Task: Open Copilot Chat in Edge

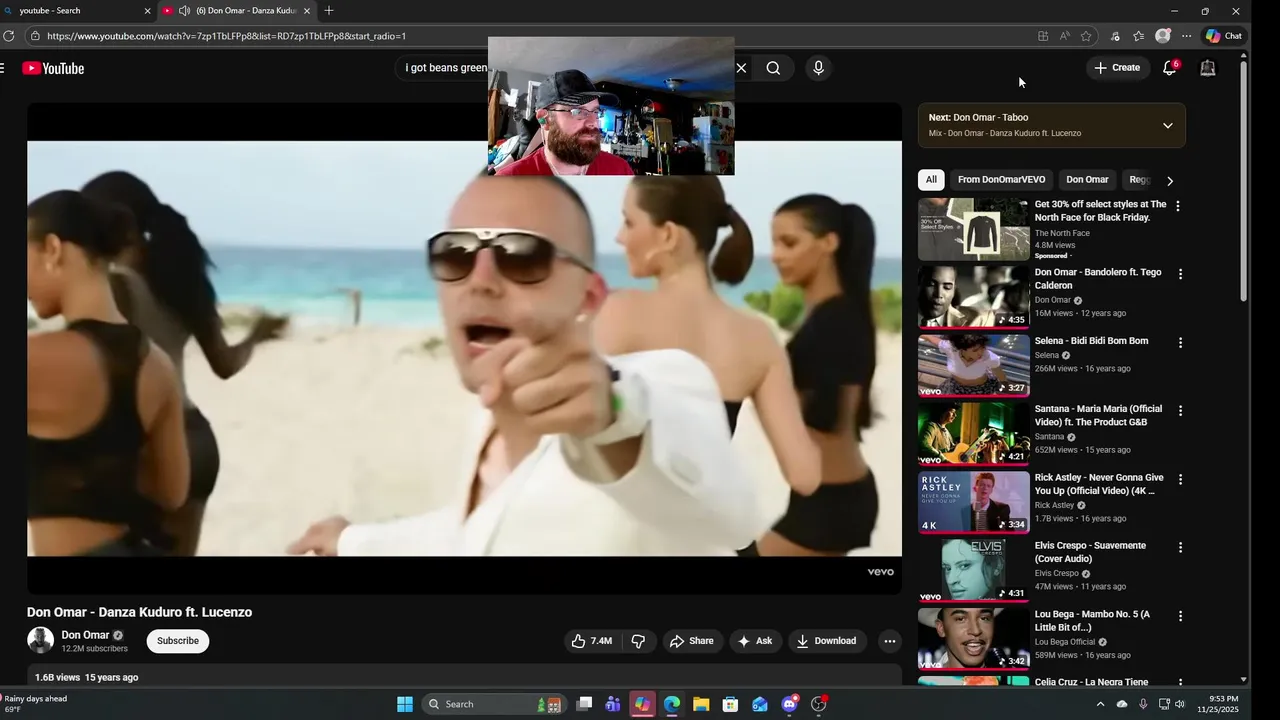Action: (1224, 36)
